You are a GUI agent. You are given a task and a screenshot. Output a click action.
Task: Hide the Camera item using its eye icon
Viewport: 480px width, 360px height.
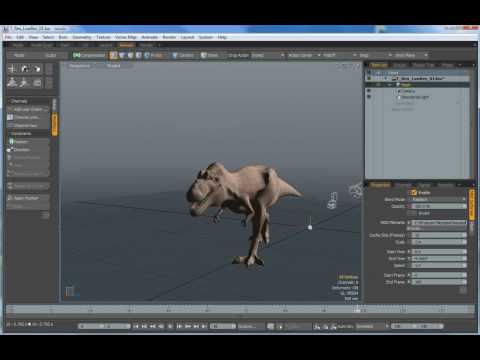(369, 91)
